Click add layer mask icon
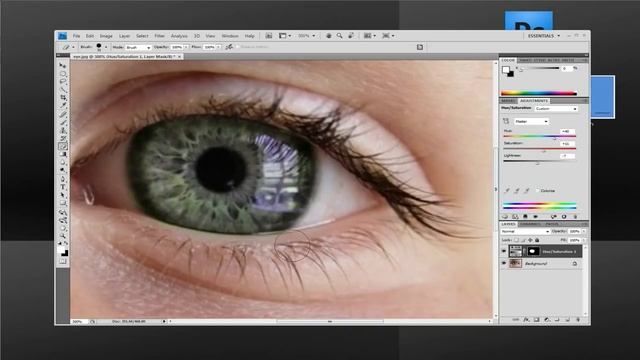The height and width of the screenshot is (360, 640). coord(537,320)
